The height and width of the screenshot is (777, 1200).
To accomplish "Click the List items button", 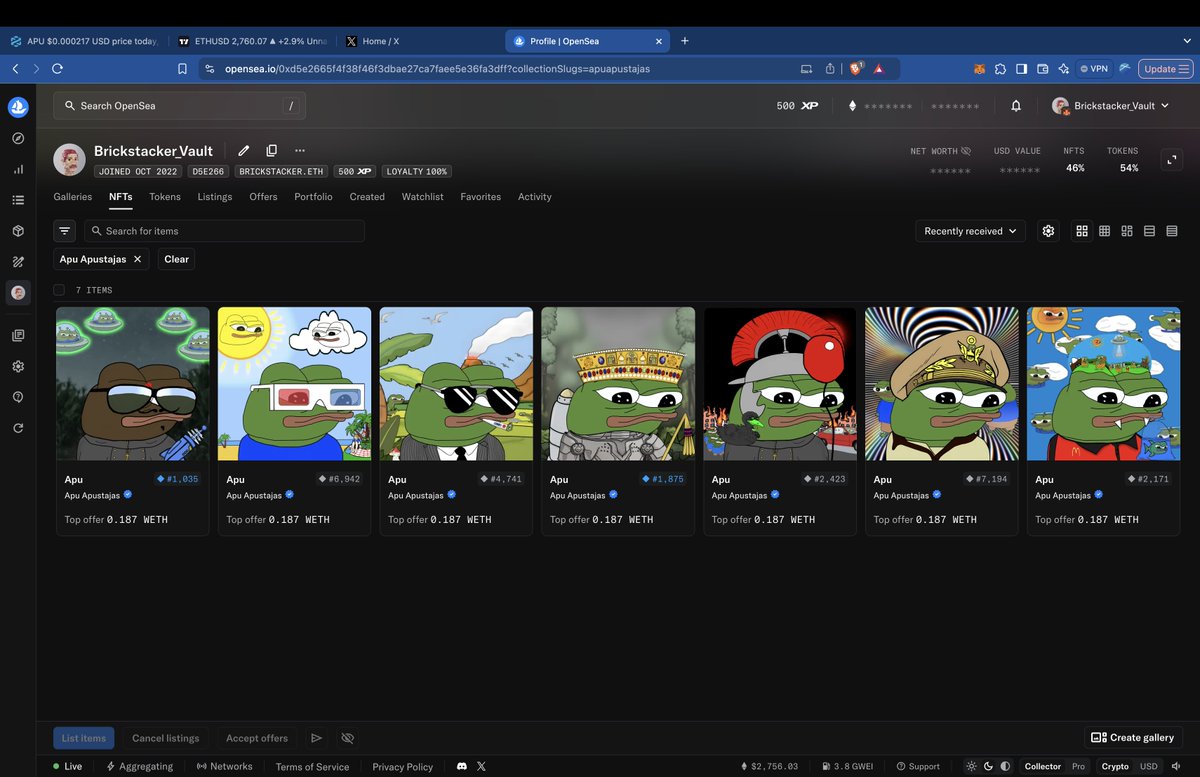I will click(84, 738).
